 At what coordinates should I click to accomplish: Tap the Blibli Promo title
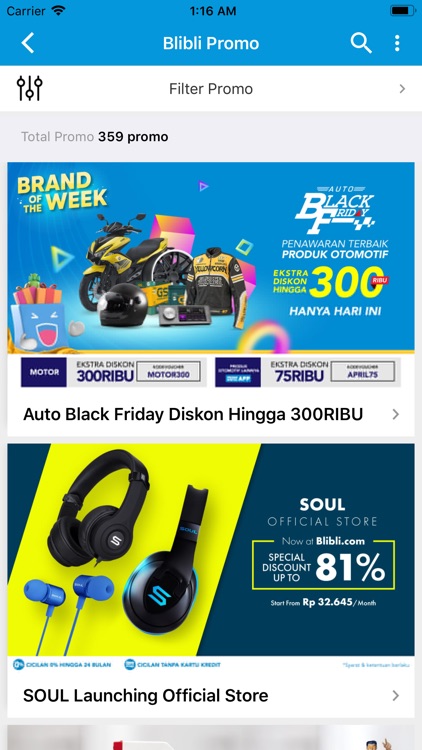point(211,43)
